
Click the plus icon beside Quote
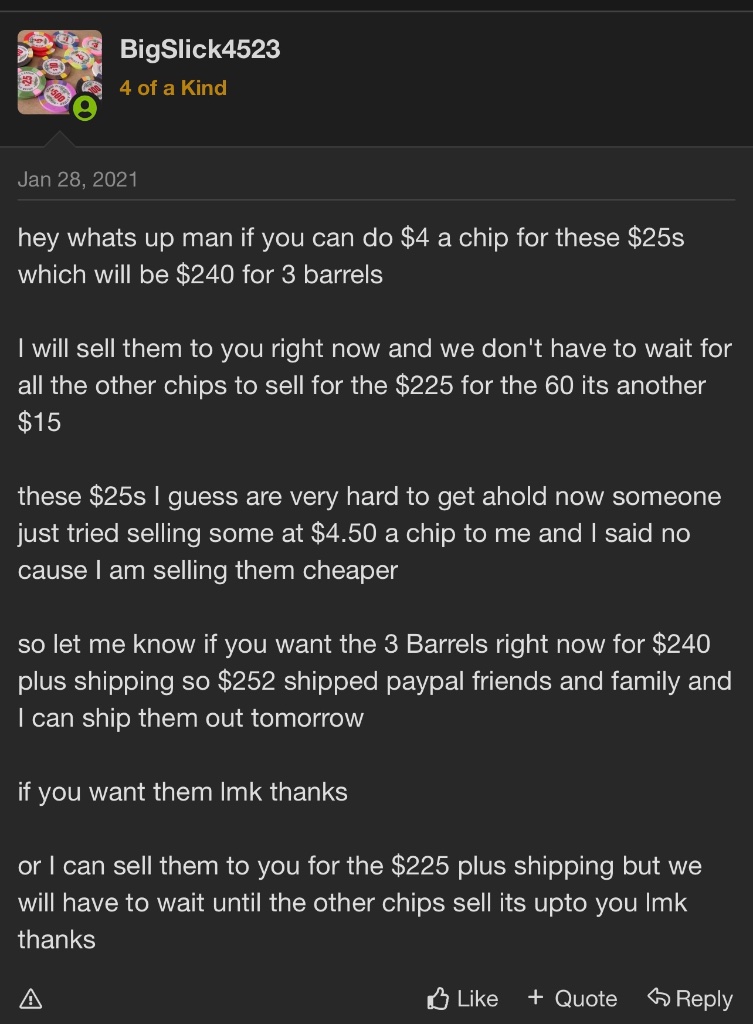[x=536, y=997]
